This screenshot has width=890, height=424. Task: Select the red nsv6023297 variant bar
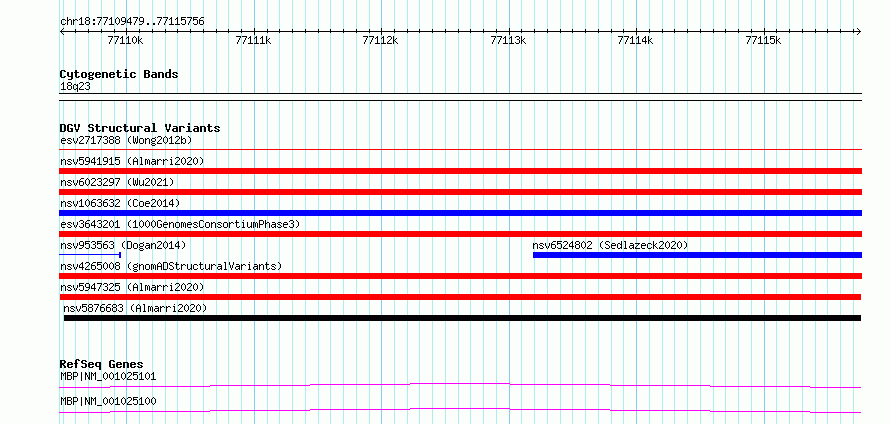(x=460, y=192)
